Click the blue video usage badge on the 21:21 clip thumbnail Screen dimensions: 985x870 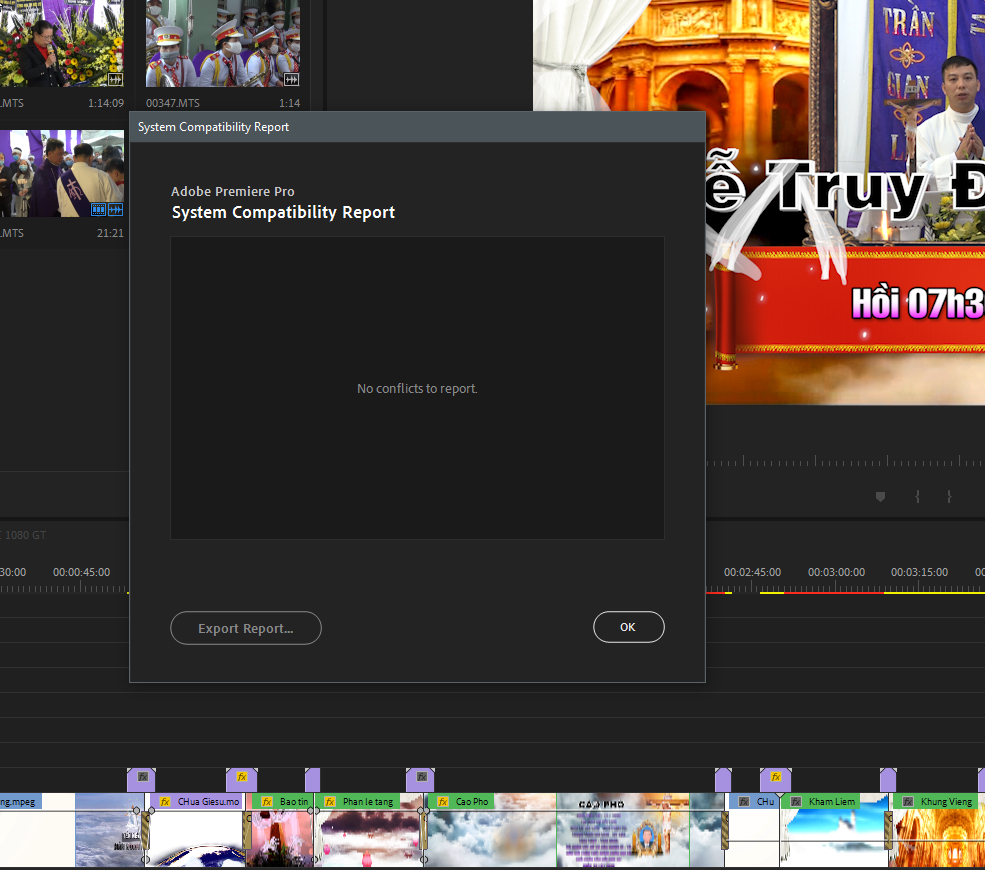point(98,209)
